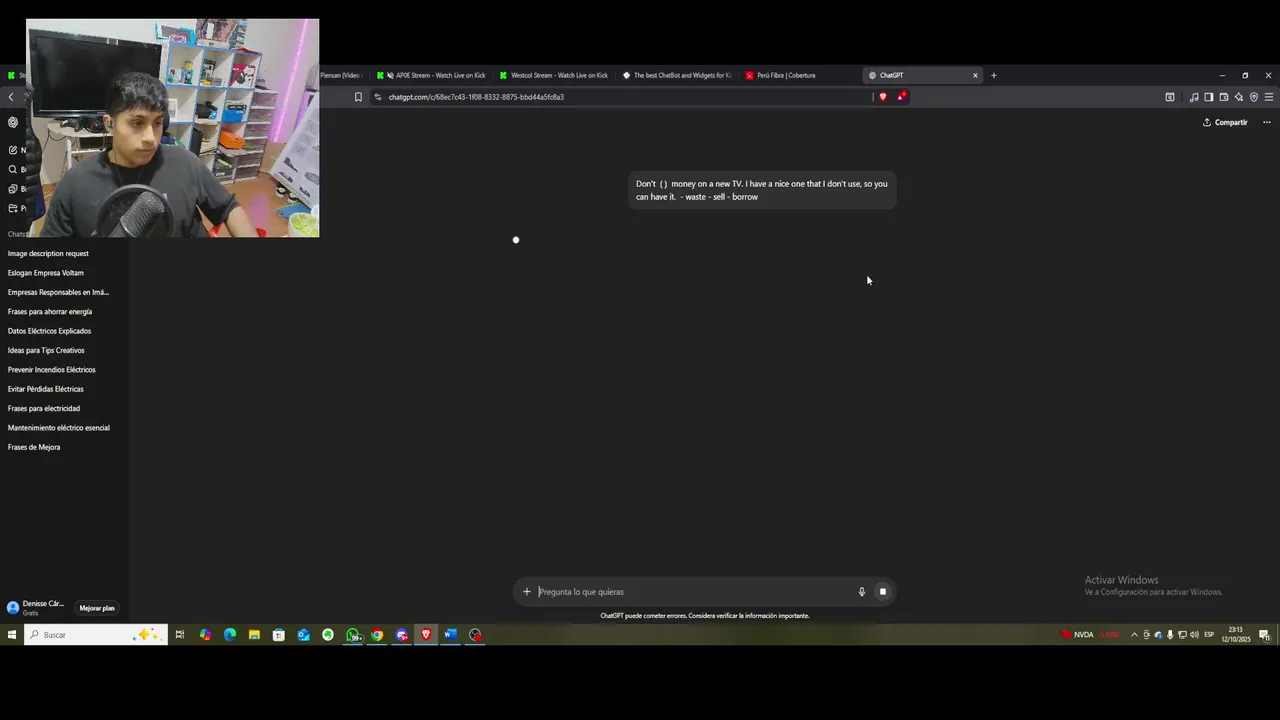
Task: Open the Brave Rewards triangle icon
Action: [x=901, y=97]
